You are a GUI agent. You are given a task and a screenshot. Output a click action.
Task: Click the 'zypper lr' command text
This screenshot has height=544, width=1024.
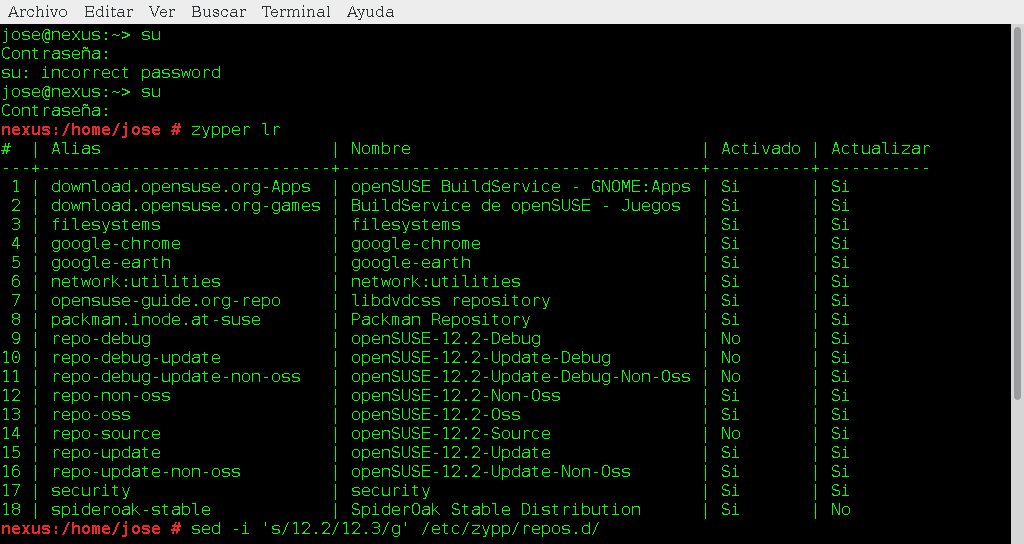(x=235, y=130)
